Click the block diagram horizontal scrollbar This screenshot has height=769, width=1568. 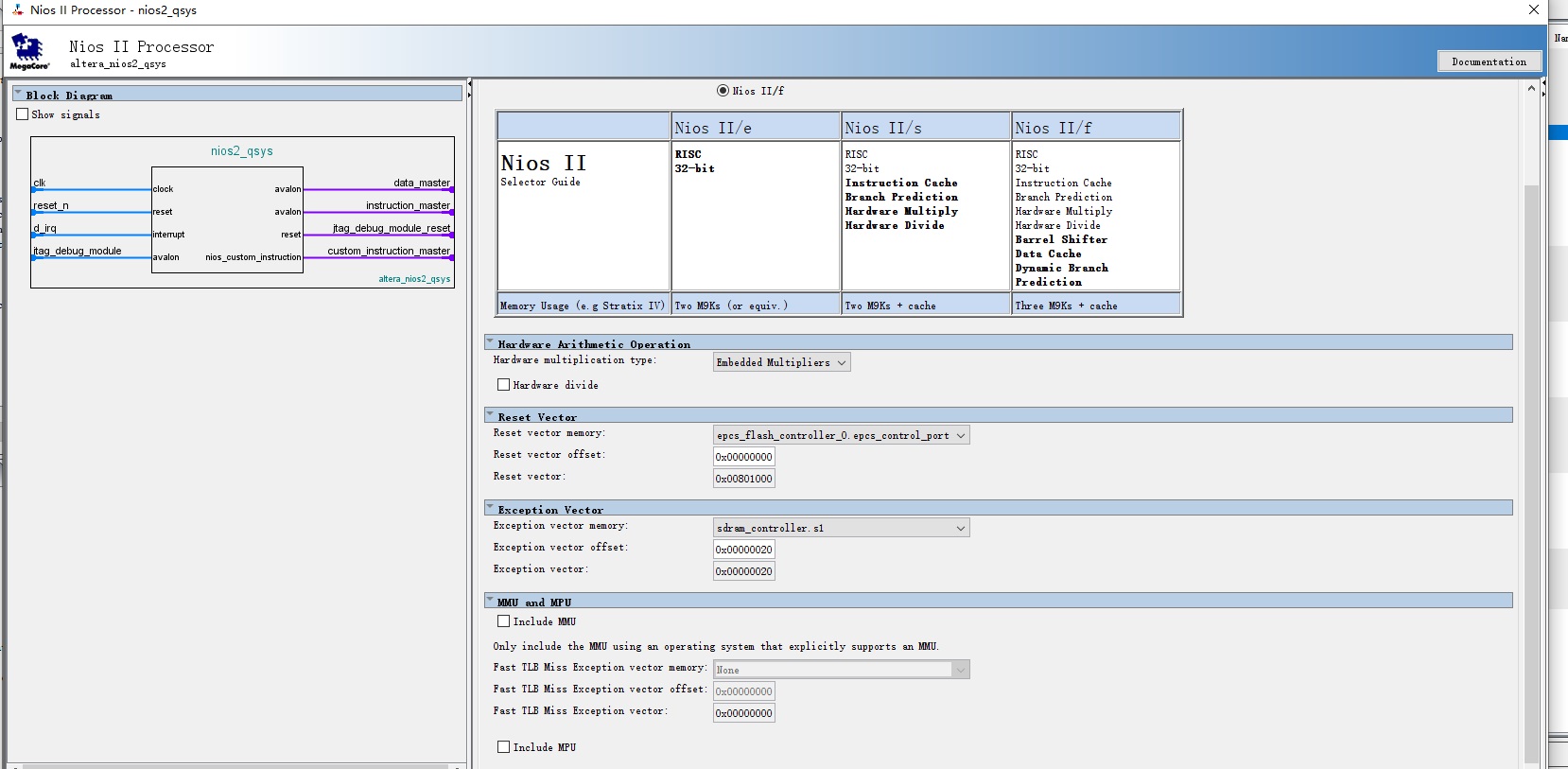coord(236,765)
